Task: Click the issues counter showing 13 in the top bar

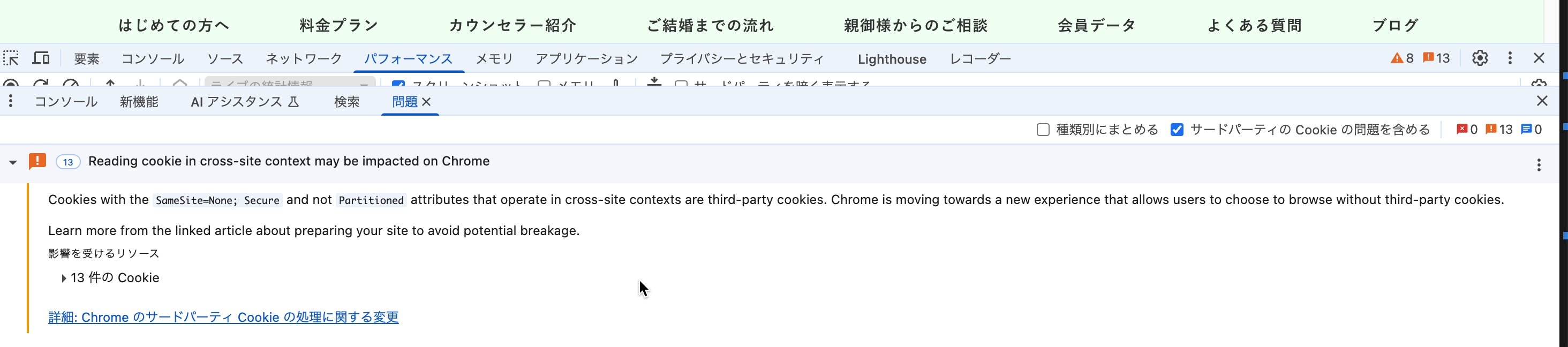Action: [x=1436, y=58]
